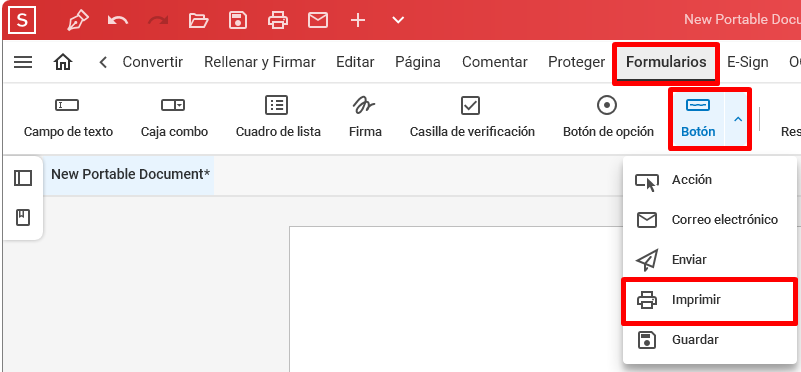Click the Botón tool

pos(698,119)
